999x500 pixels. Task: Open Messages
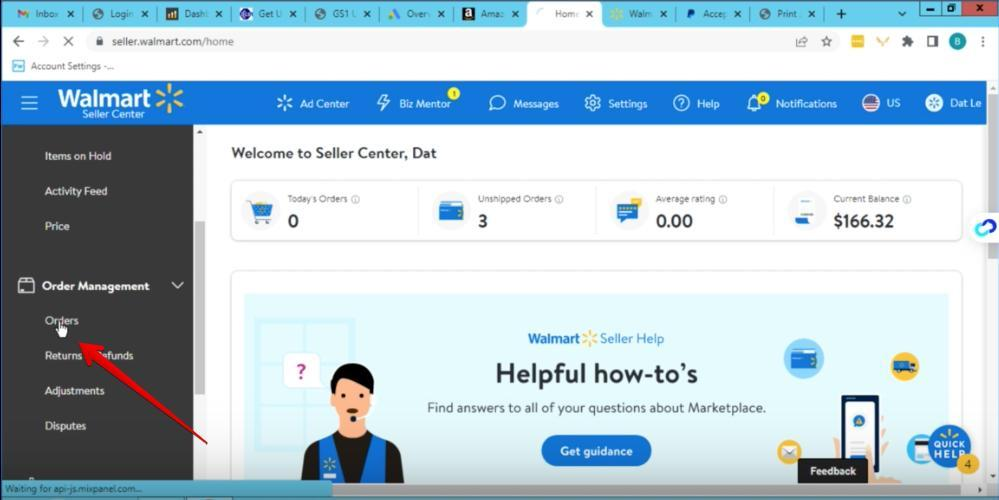tap(524, 103)
